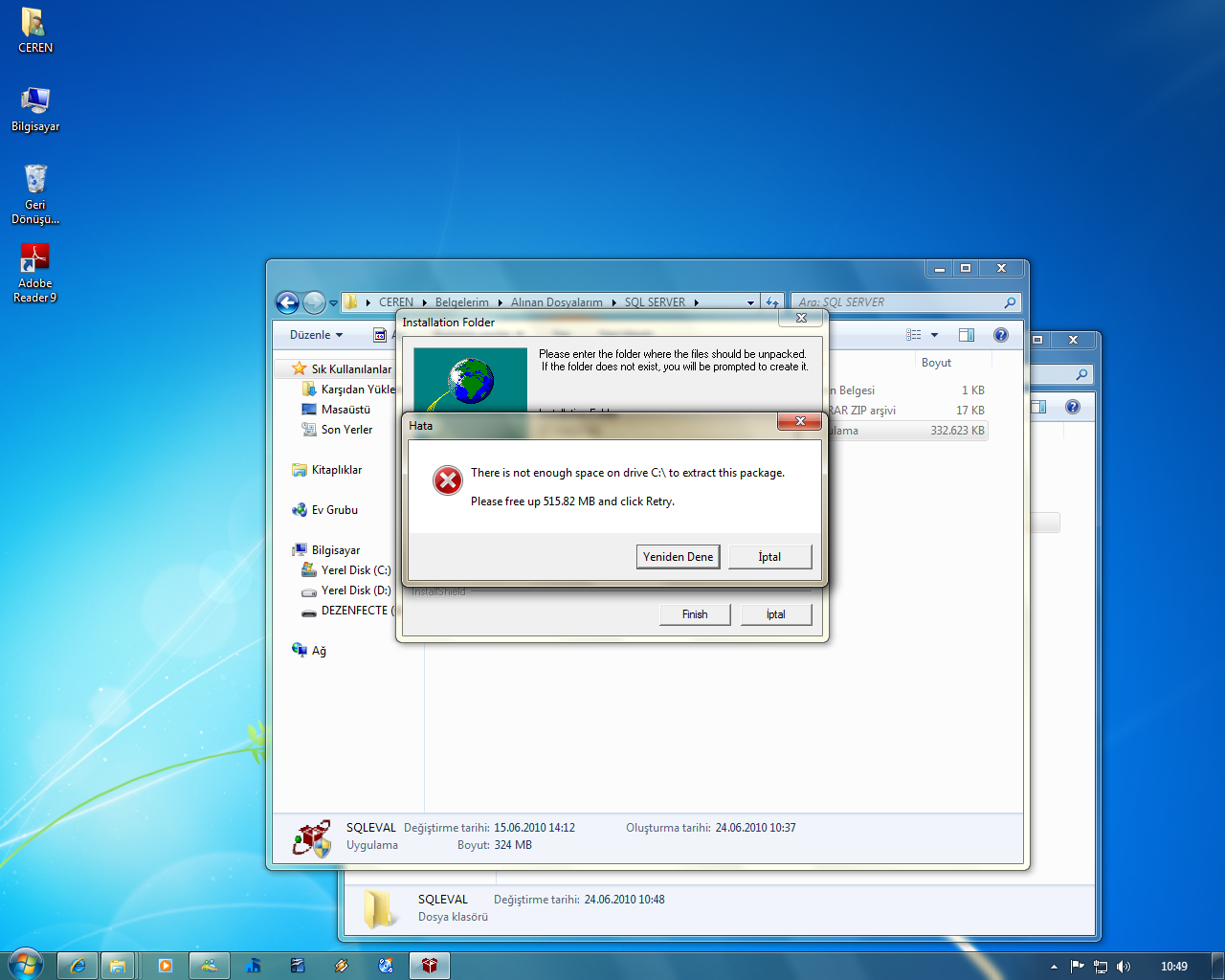Open Adobe Reader 9 desktop shortcut
1225x980 pixels.
(35, 273)
